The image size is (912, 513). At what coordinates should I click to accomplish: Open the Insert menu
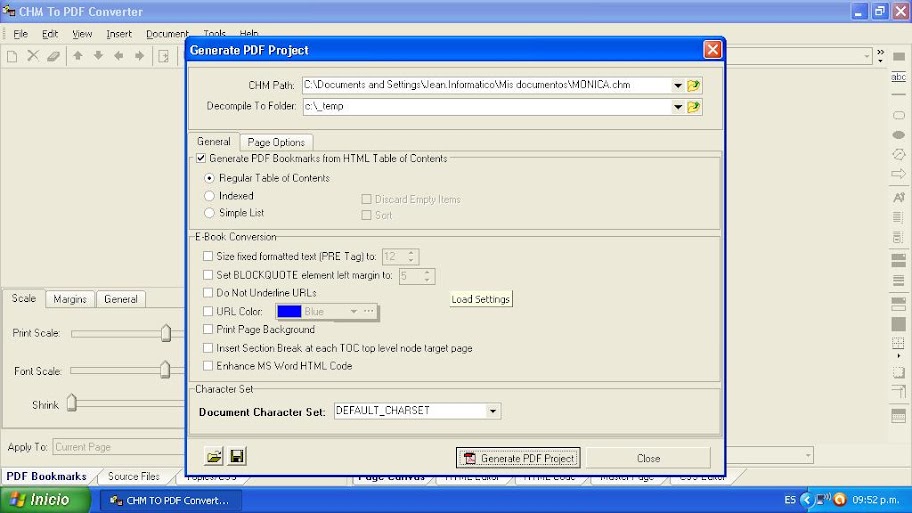(x=119, y=34)
